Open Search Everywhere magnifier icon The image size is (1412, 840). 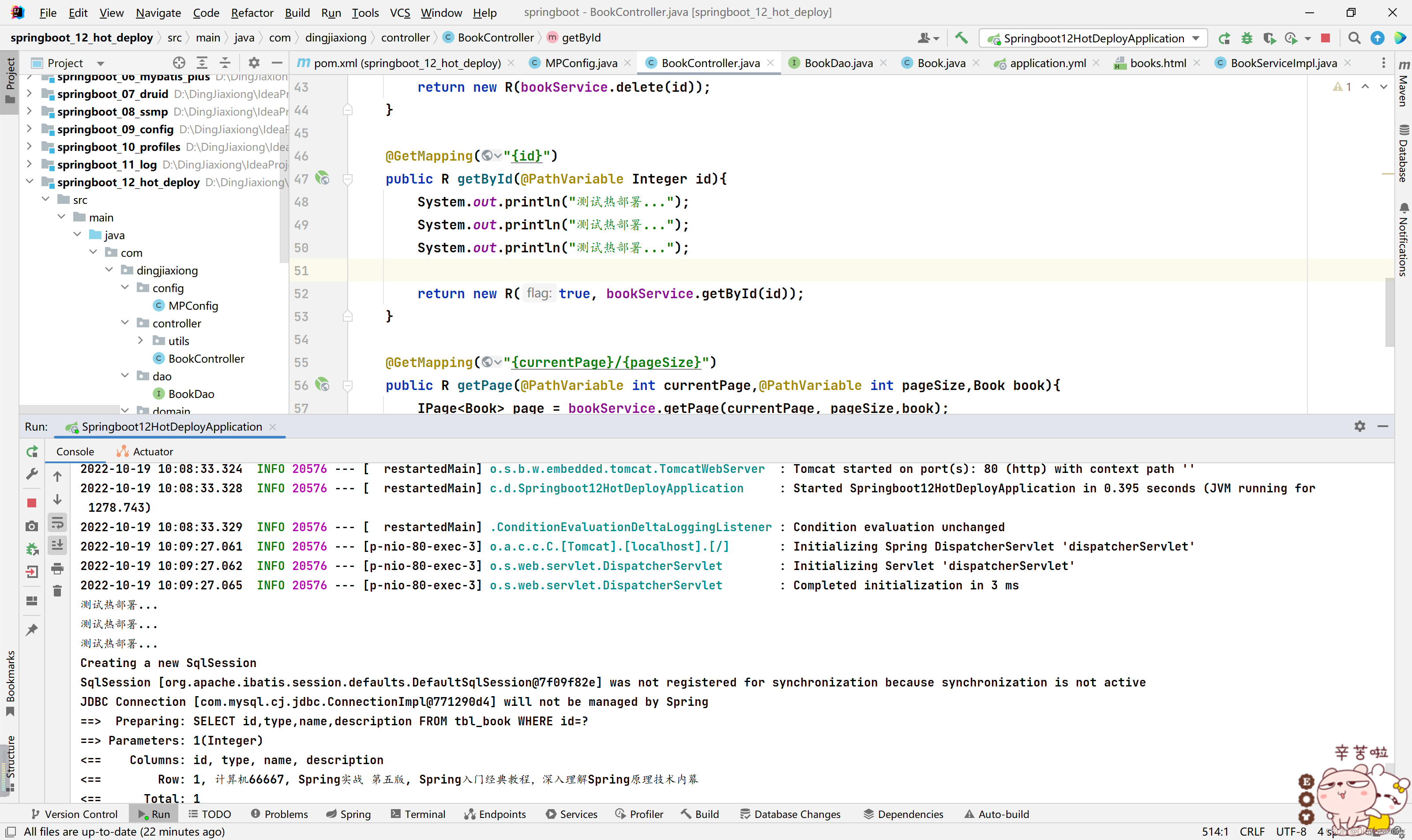click(1354, 38)
